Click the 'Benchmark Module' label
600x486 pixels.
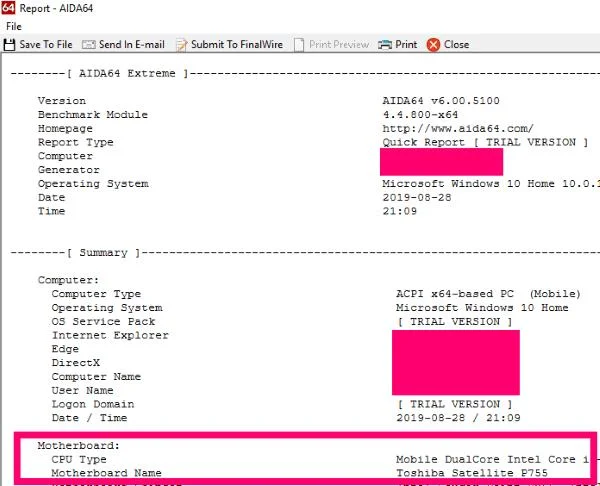(93, 115)
